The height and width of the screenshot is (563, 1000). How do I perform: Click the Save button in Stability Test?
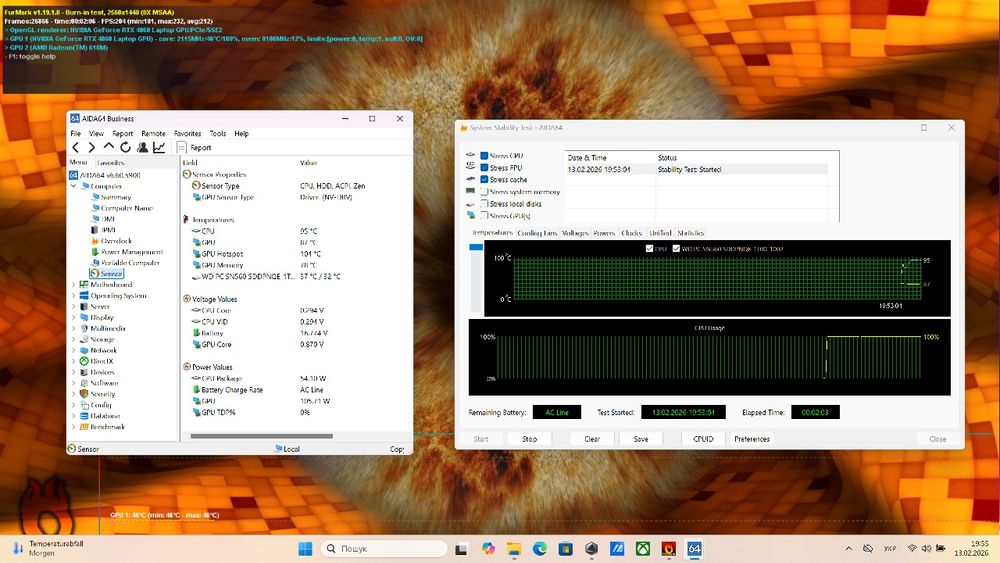pos(641,439)
